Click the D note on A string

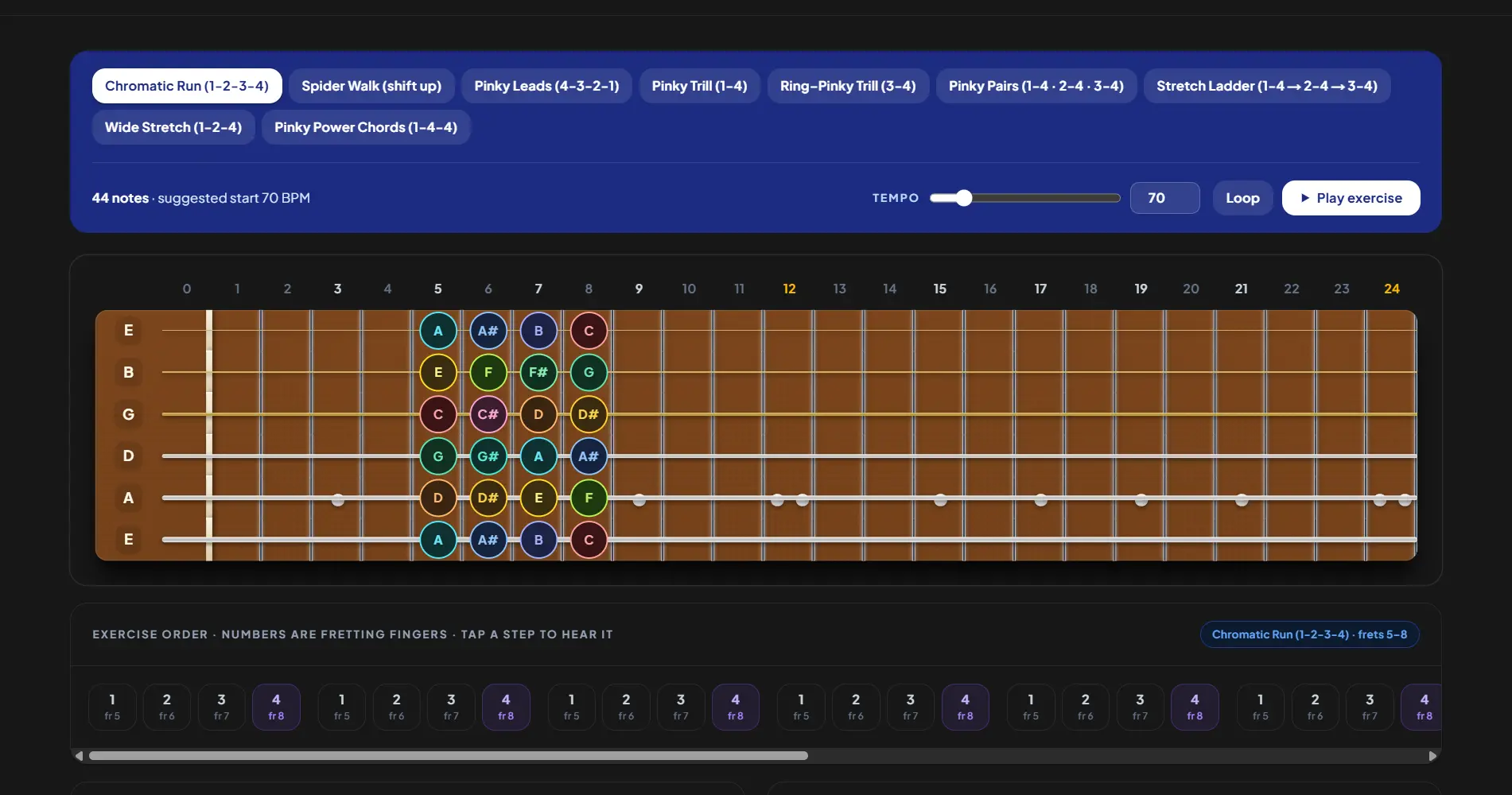[438, 498]
